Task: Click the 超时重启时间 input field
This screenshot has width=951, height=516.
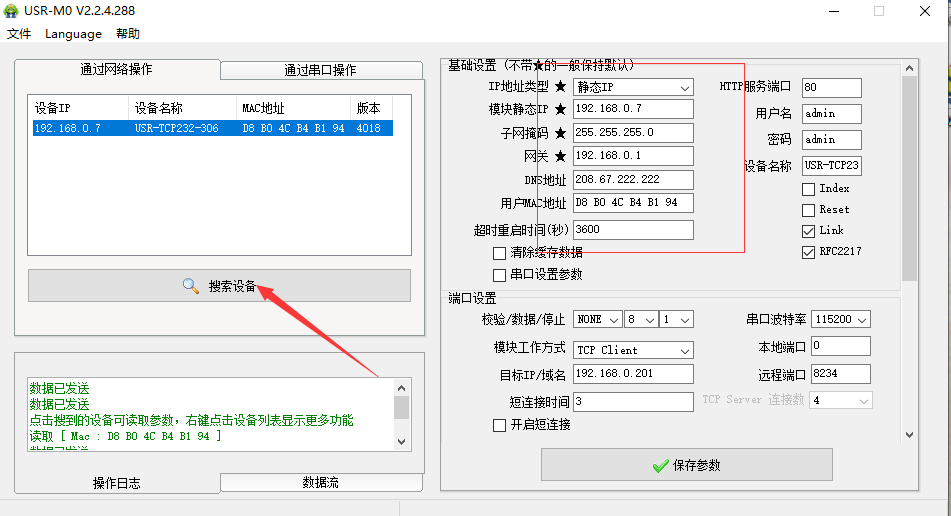Action: pos(633,230)
